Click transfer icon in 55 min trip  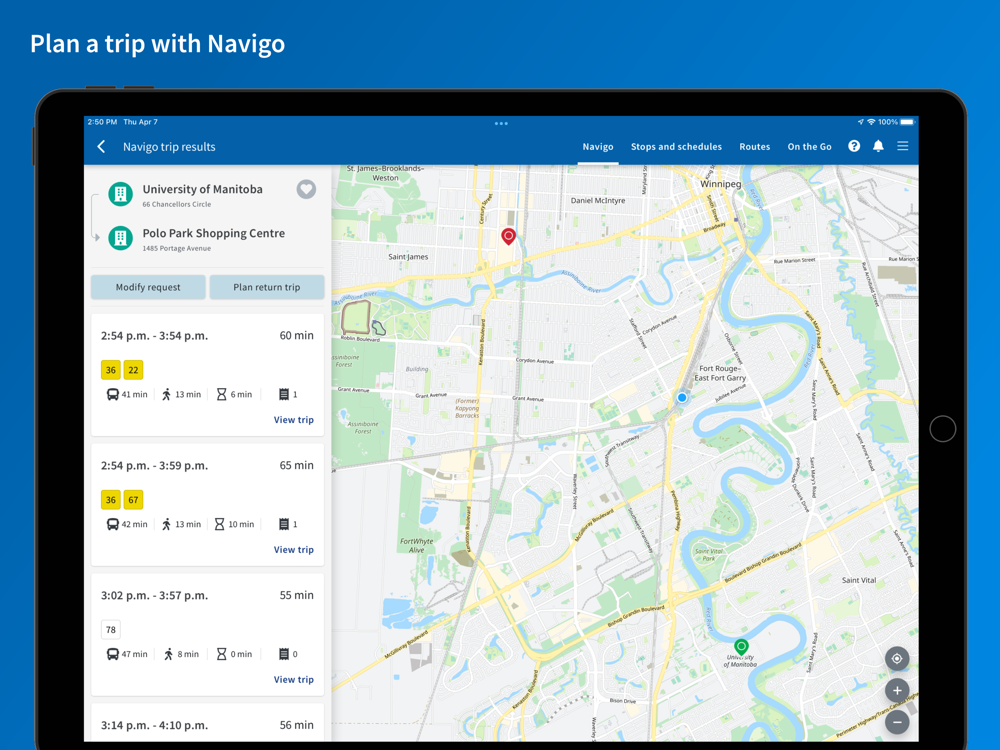tap(284, 654)
